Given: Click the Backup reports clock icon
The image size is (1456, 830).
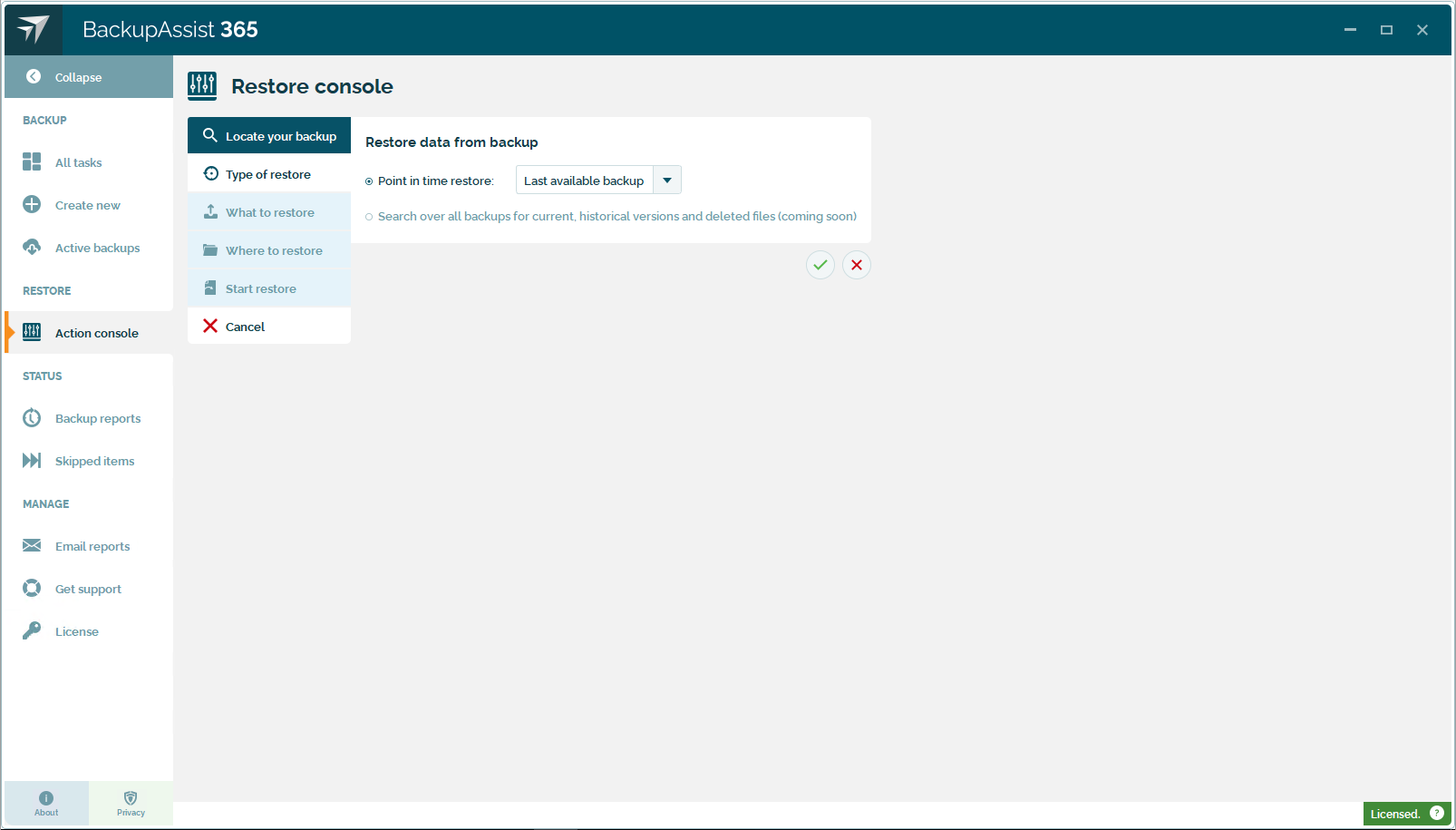Looking at the screenshot, I should (x=32, y=418).
